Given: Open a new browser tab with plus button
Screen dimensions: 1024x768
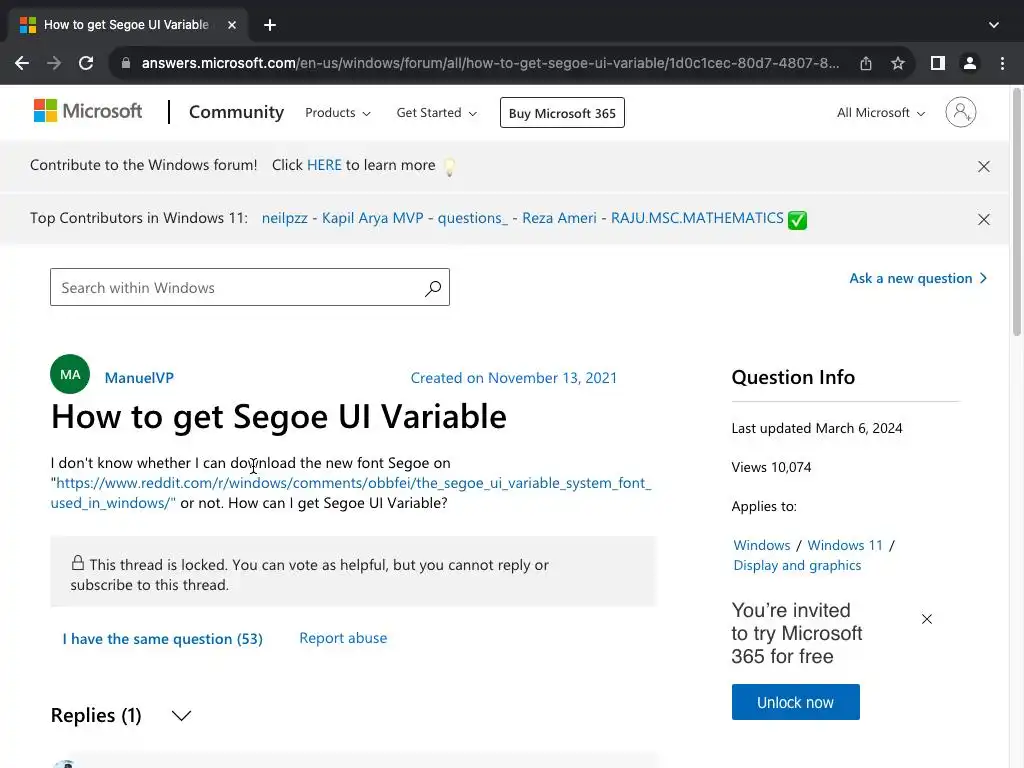Looking at the screenshot, I should [270, 24].
